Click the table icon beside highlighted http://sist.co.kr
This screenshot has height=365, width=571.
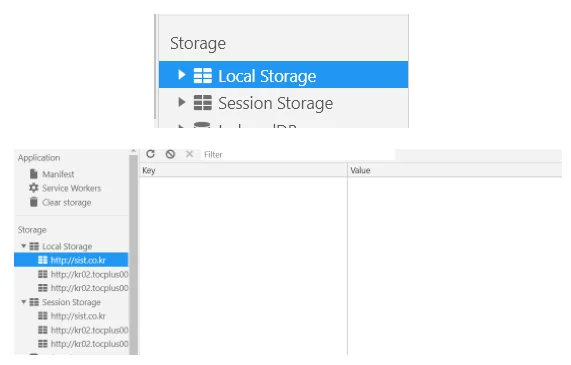click(43, 260)
